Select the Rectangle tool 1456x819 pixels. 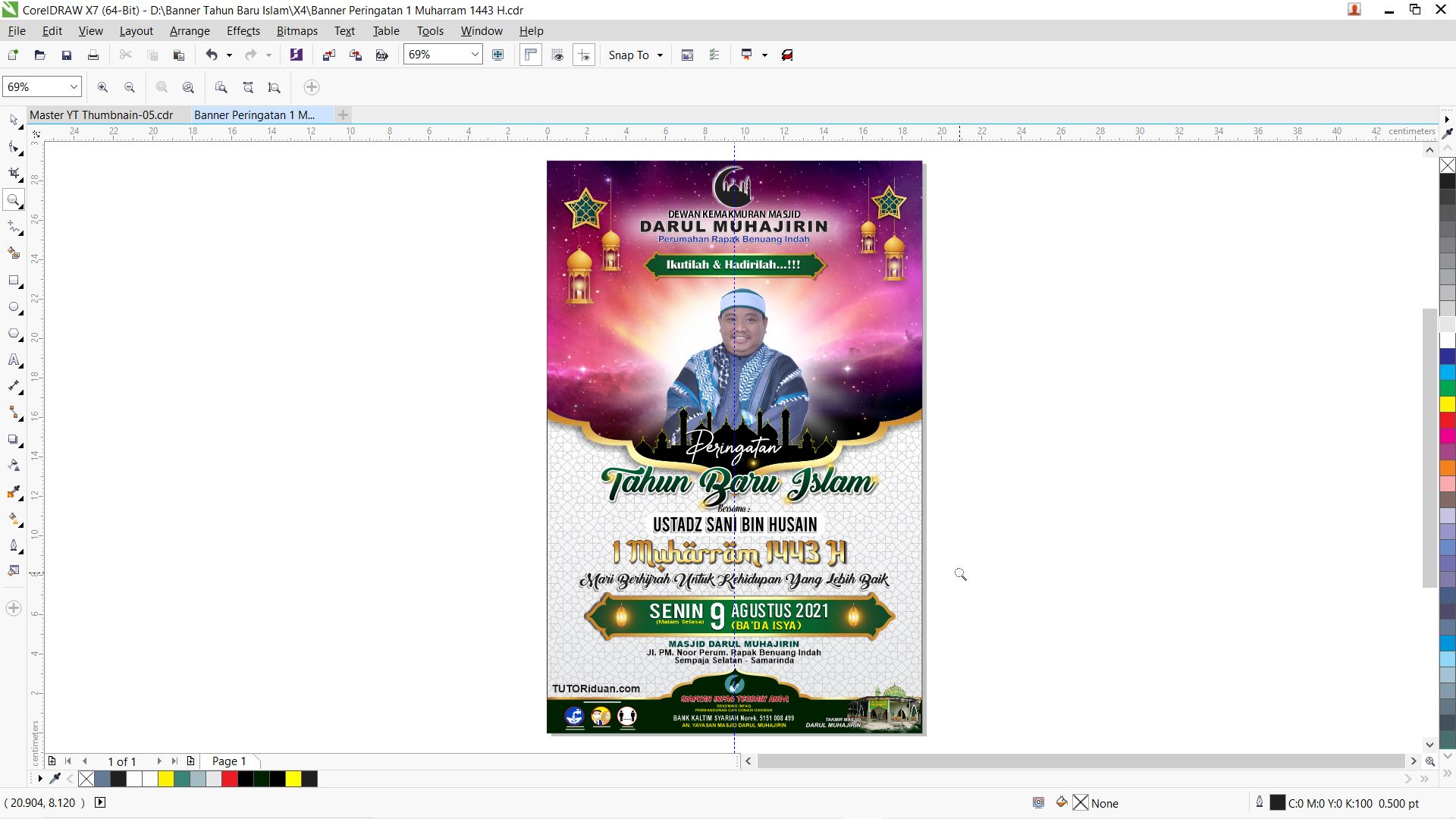click(x=14, y=281)
